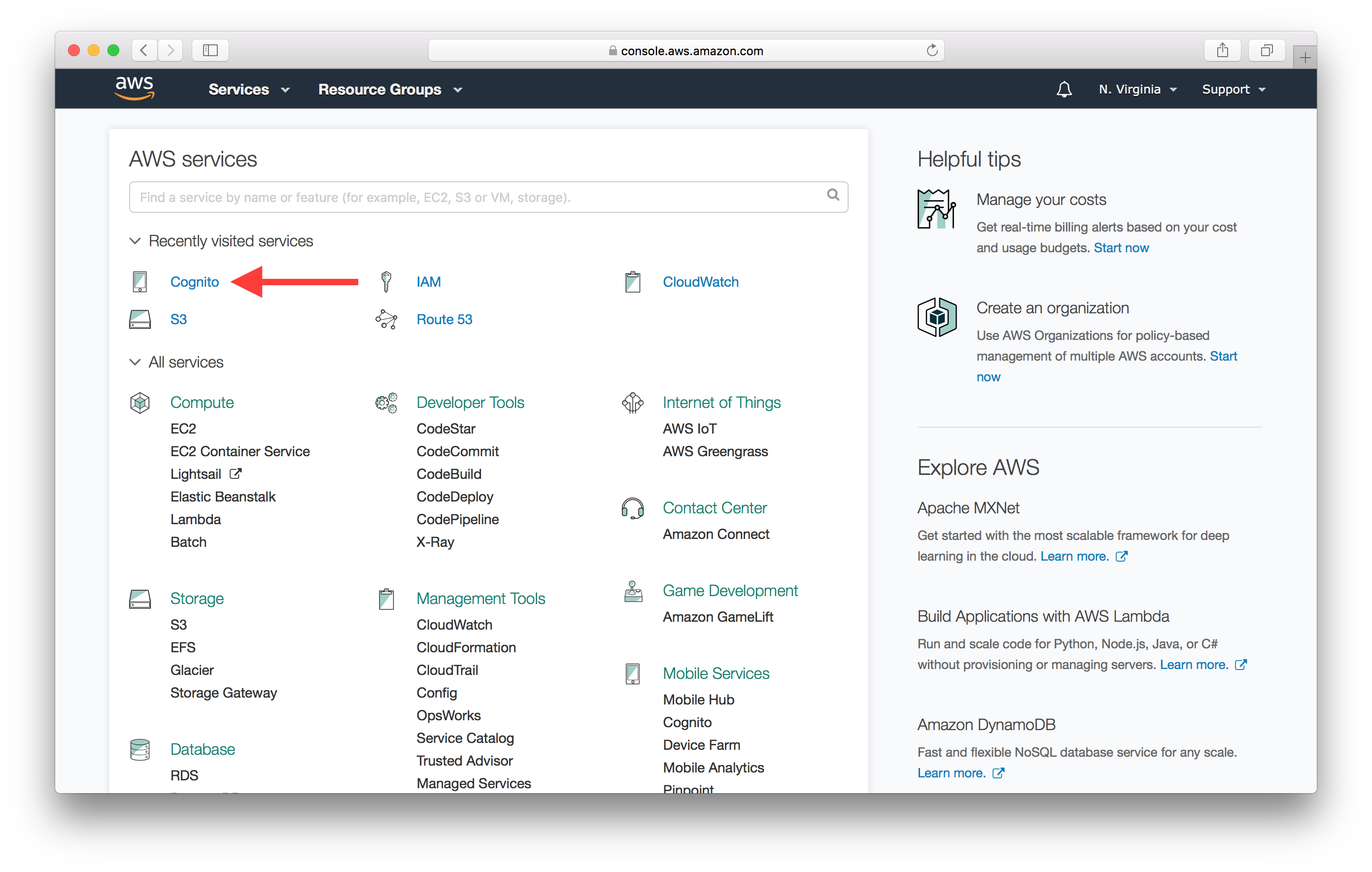Open Lambda under Compute
This screenshot has width=1372, height=872.
(196, 519)
